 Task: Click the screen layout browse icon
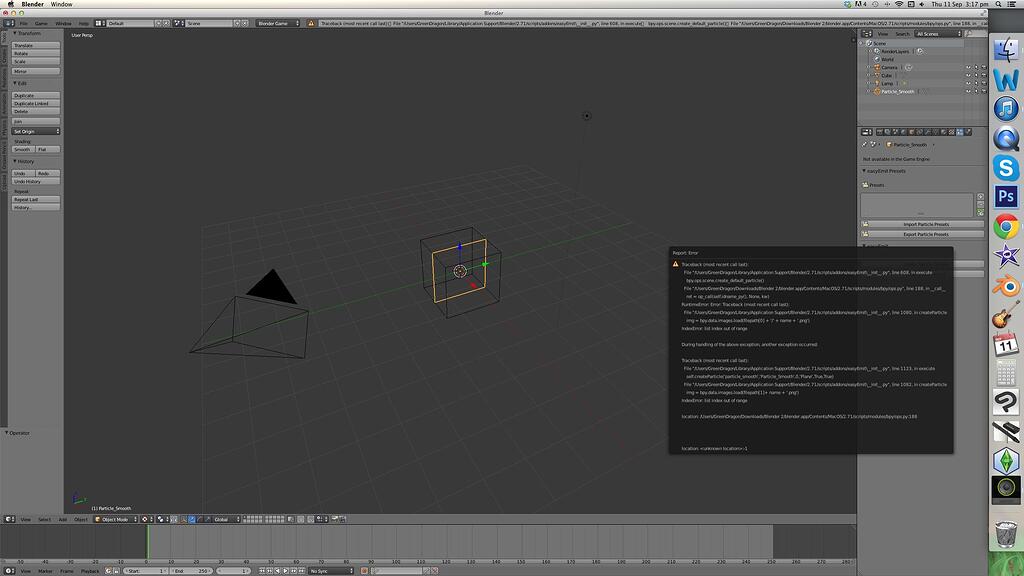[100, 24]
